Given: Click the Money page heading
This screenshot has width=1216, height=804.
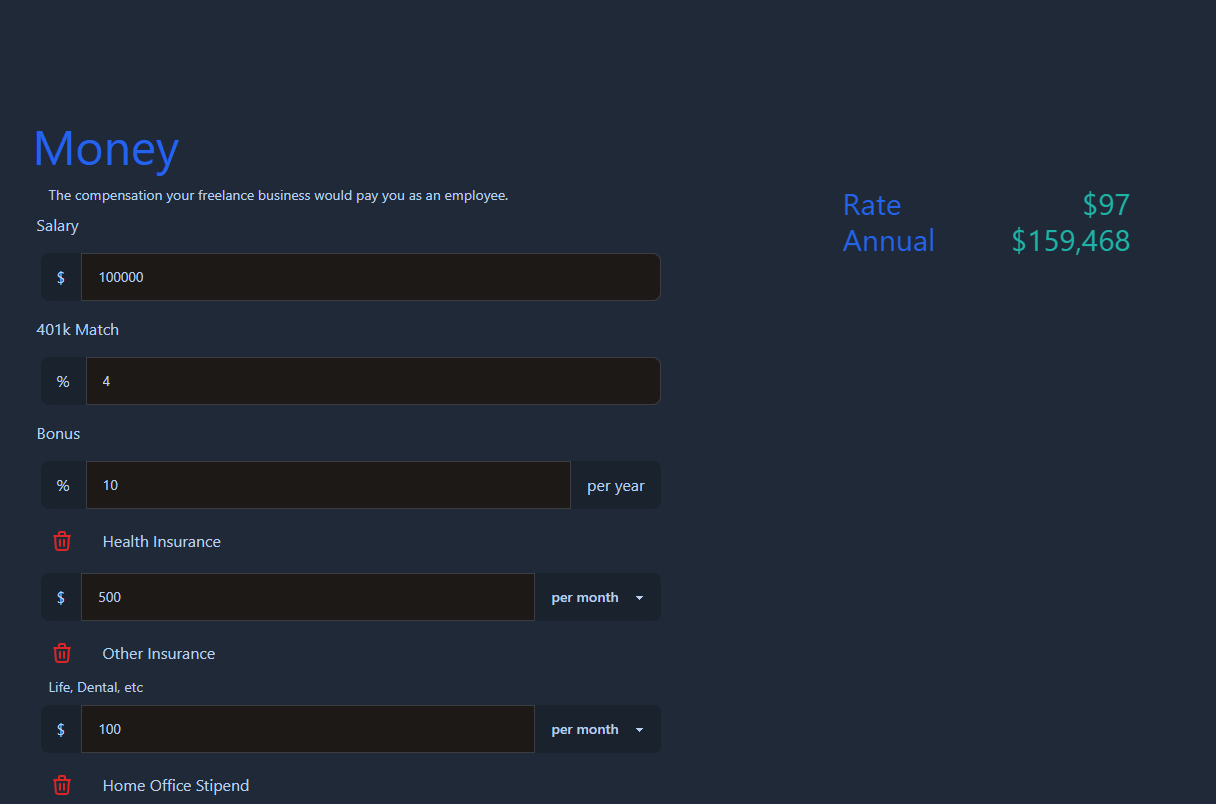Looking at the screenshot, I should tap(105, 148).
